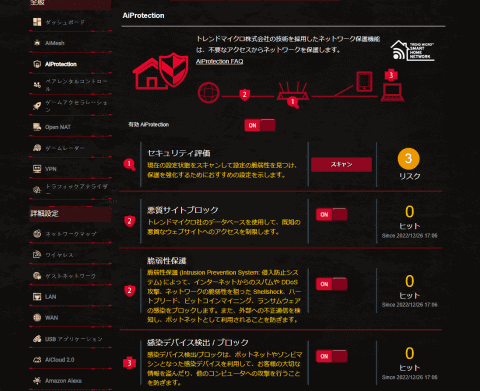This screenshot has height=391, width=480.
Task: Click the ゲームアクセラレーション rocket icon
Action: click(37, 106)
